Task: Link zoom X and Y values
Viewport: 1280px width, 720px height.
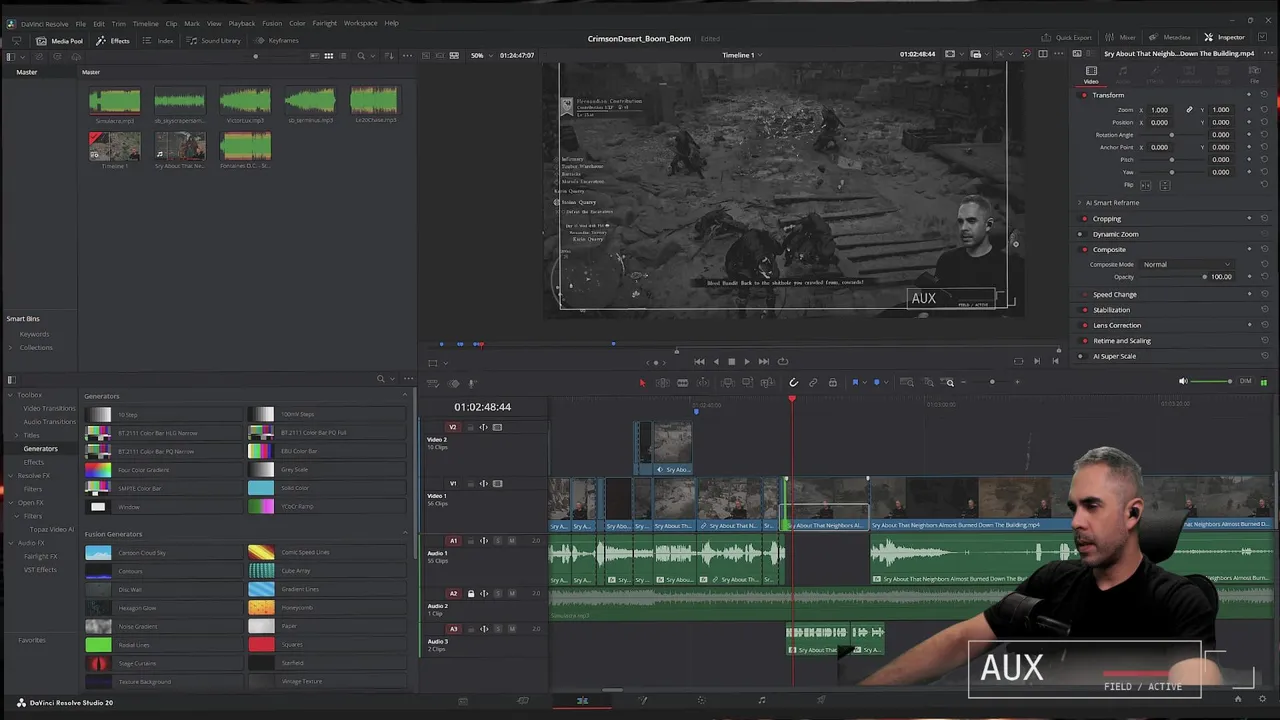Action: point(1189,110)
